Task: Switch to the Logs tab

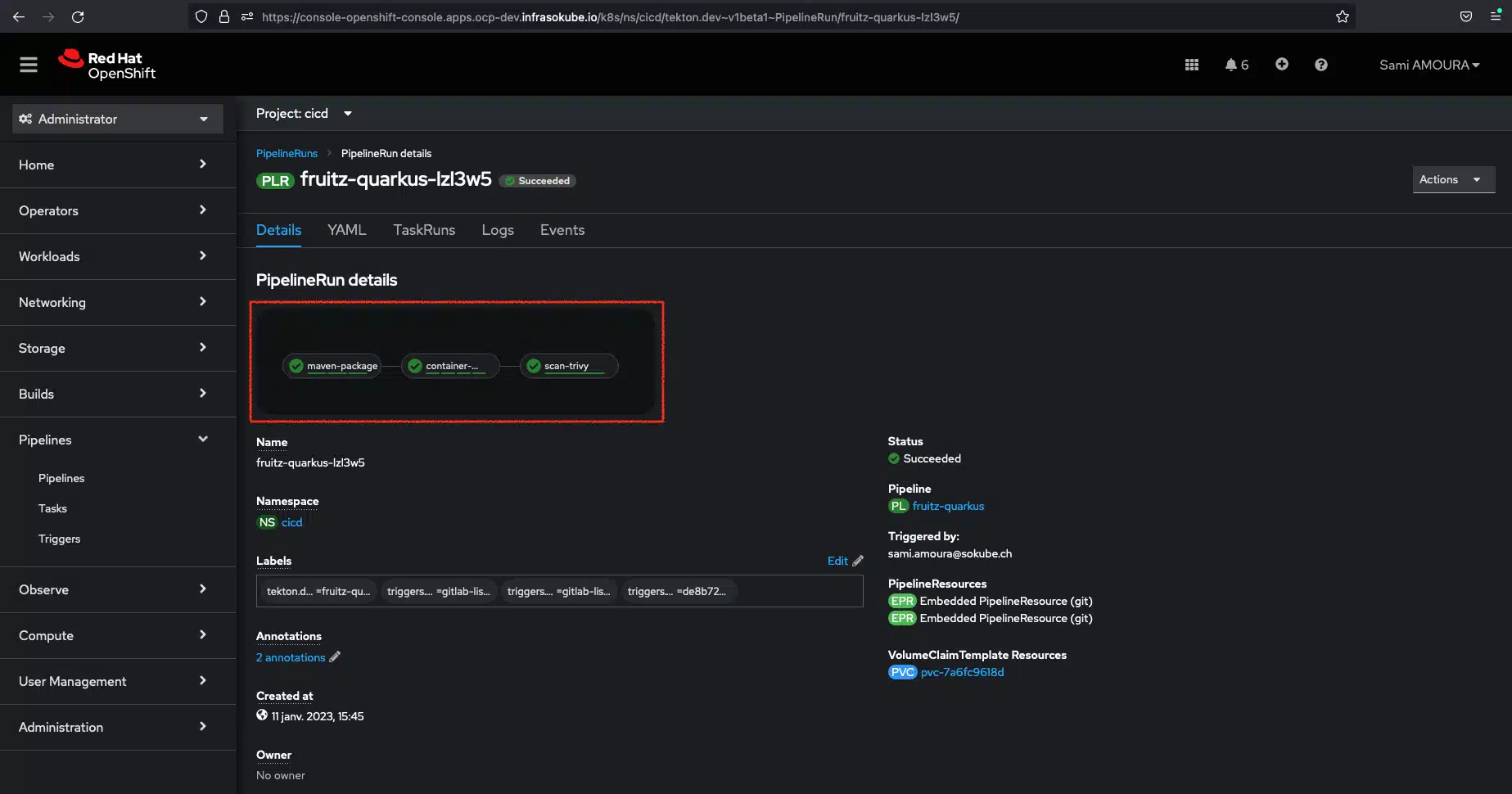Action: pyautogui.click(x=498, y=230)
